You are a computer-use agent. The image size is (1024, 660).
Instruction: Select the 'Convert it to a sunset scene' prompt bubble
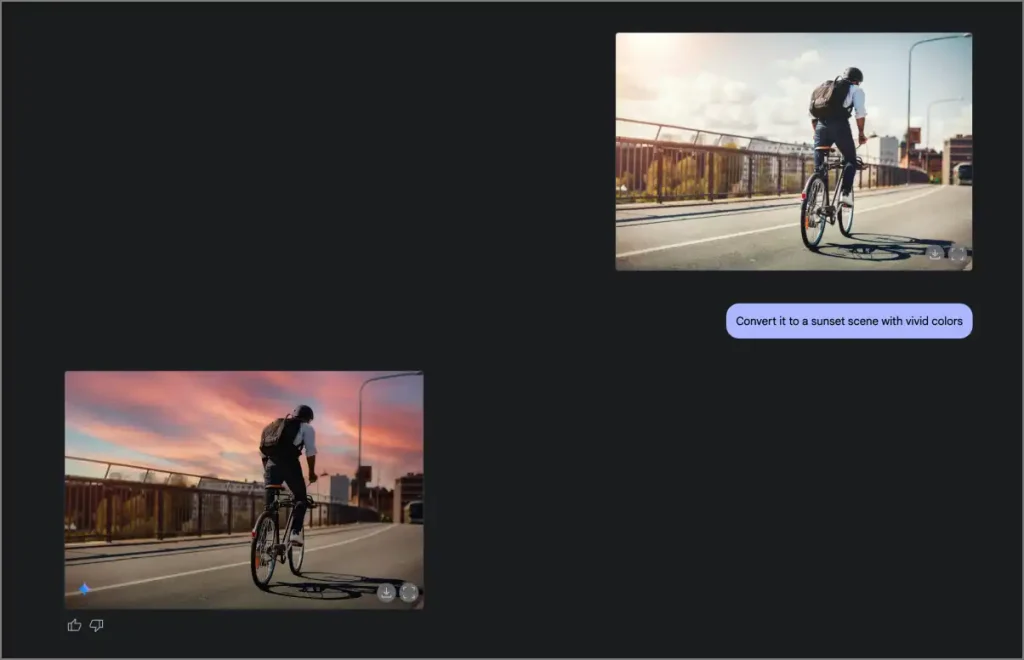849,321
